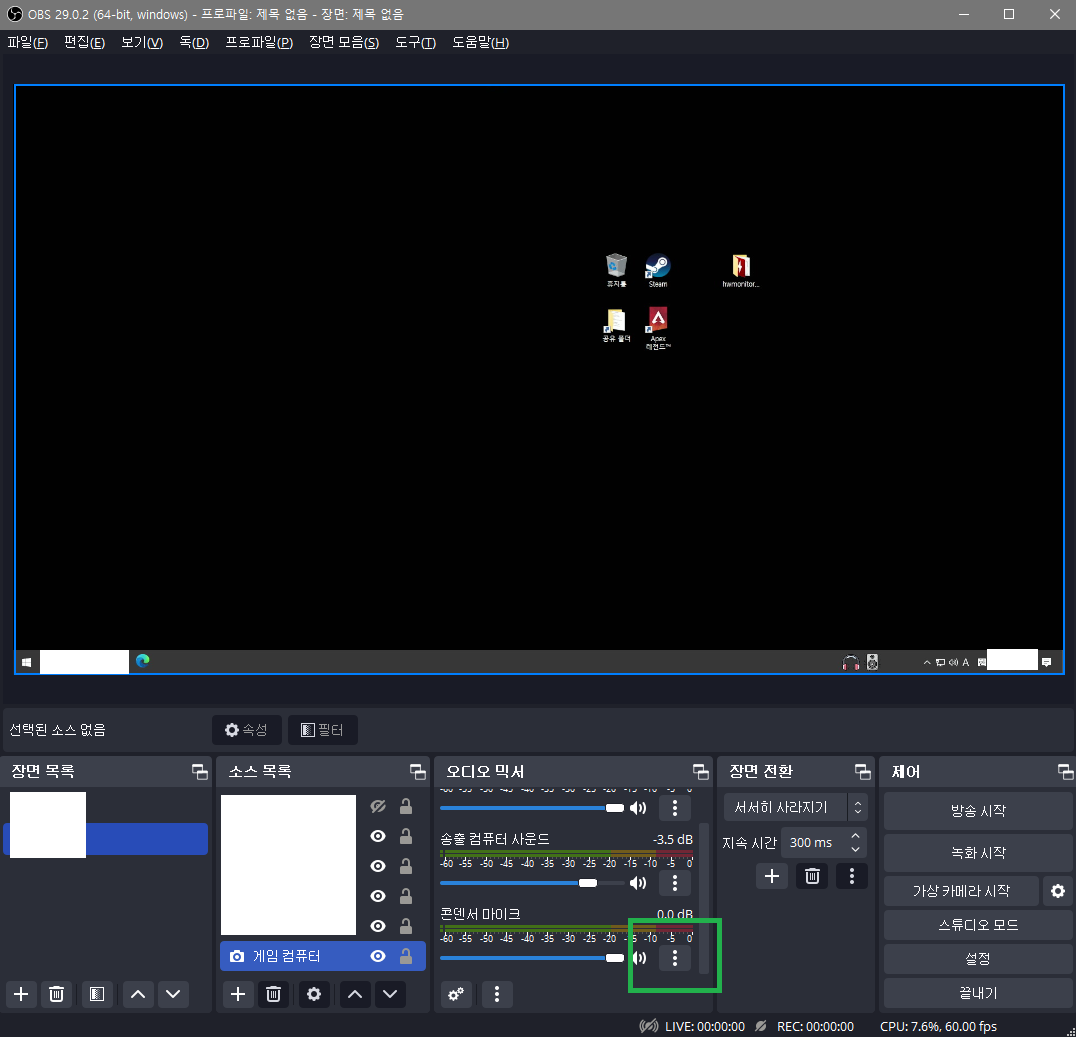Open the 서서히 사라지기 transition dropdown
The image size is (1076, 1037).
point(795,807)
